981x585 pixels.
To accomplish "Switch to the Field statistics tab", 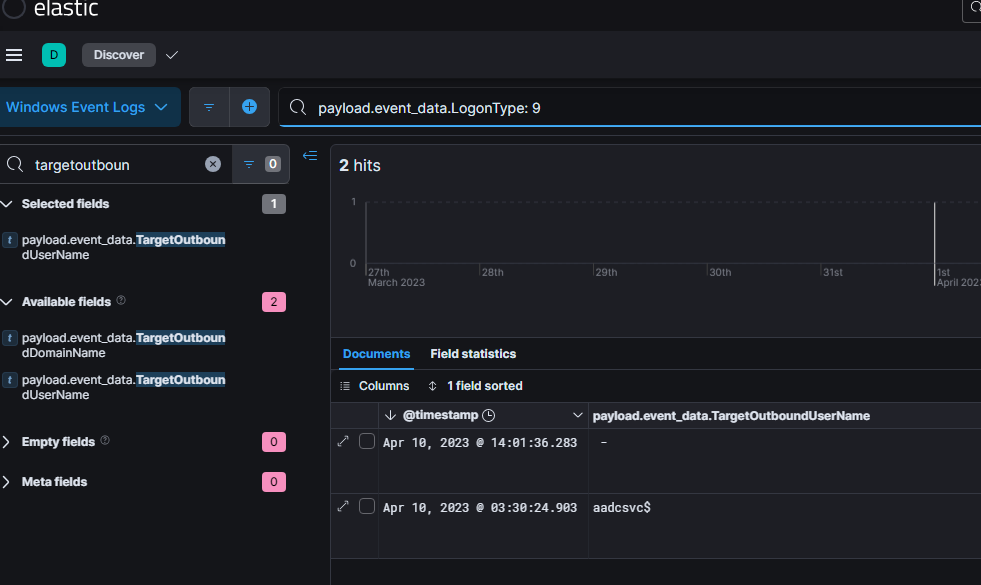I will (x=473, y=354).
